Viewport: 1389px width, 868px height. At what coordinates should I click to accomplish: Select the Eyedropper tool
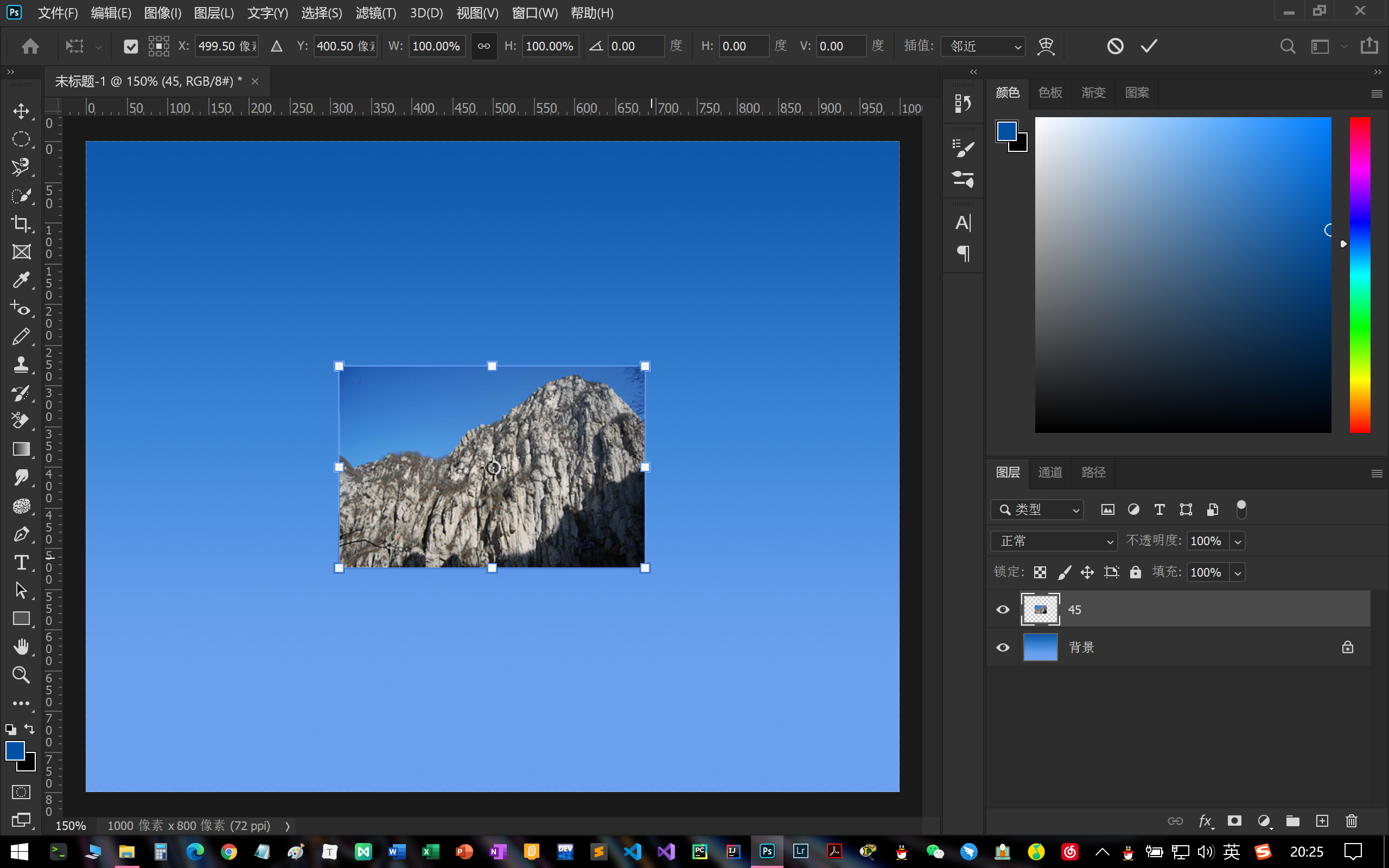pyautogui.click(x=21, y=280)
